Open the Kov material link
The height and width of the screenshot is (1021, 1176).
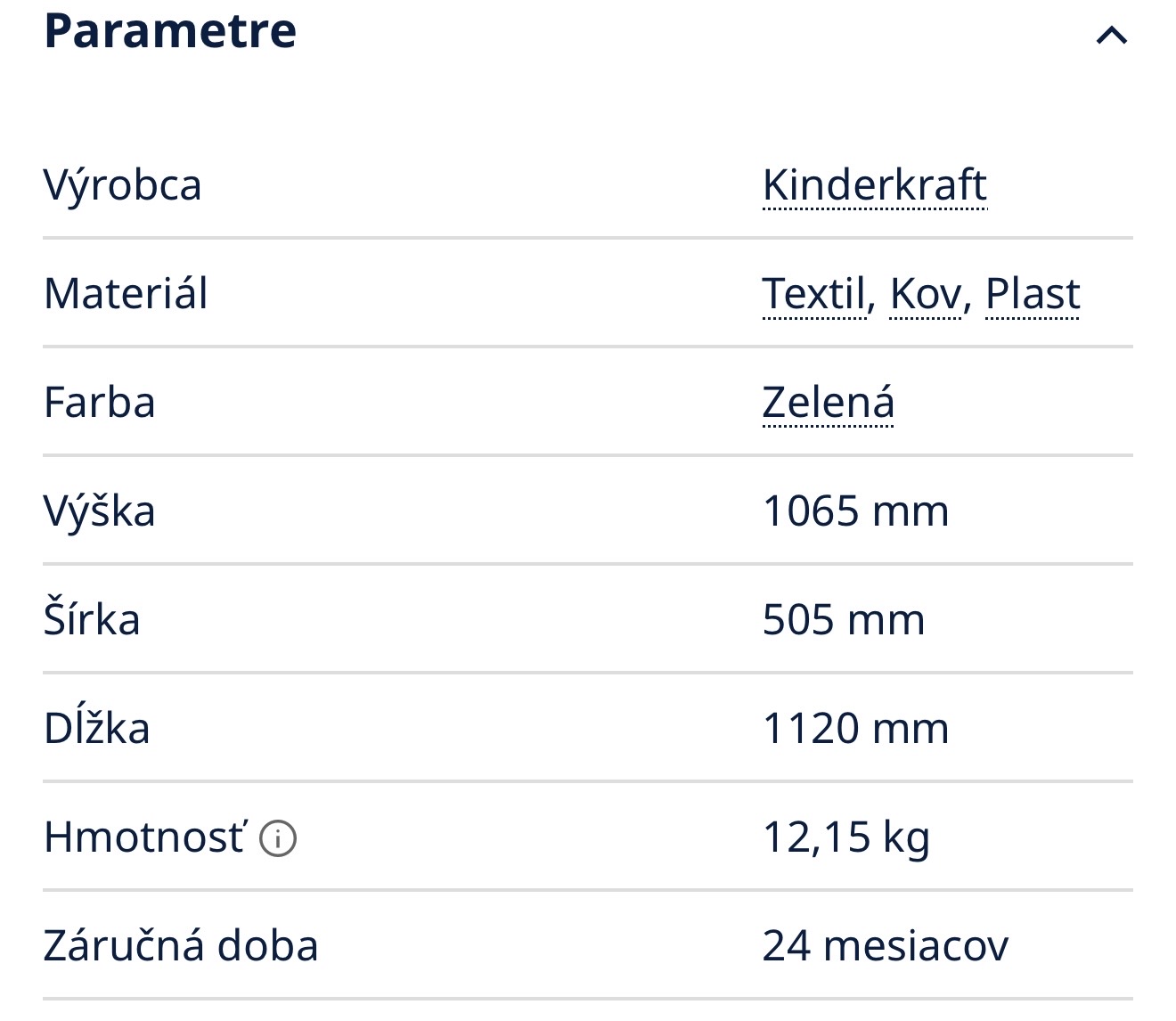pyautogui.click(x=926, y=294)
